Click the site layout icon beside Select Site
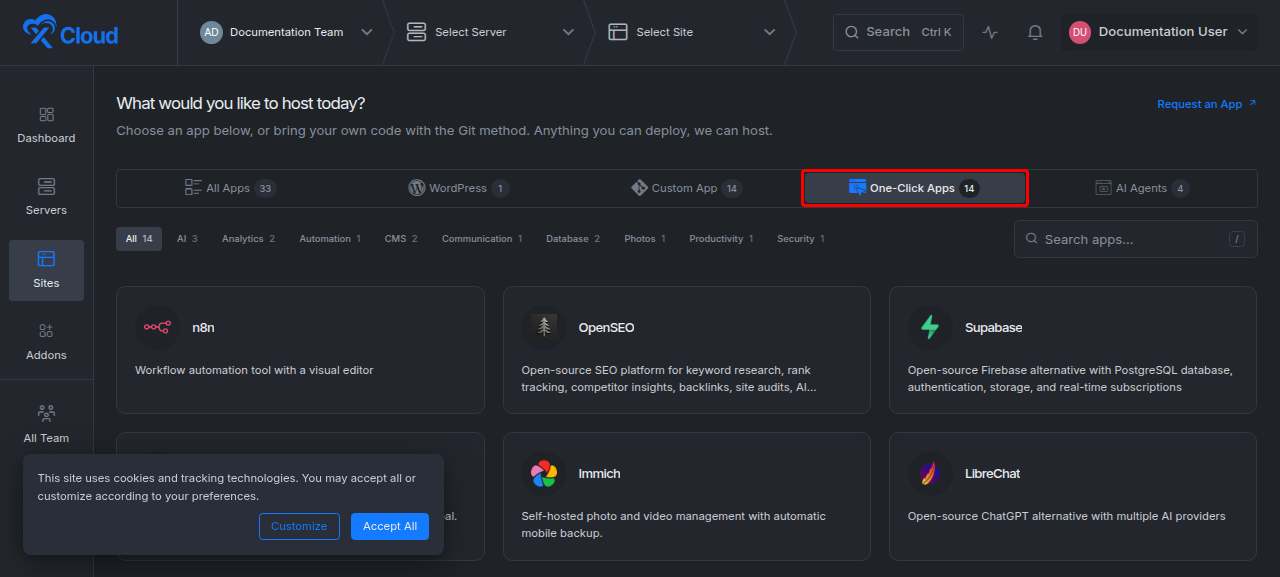This screenshot has height=577, width=1280. pos(618,32)
